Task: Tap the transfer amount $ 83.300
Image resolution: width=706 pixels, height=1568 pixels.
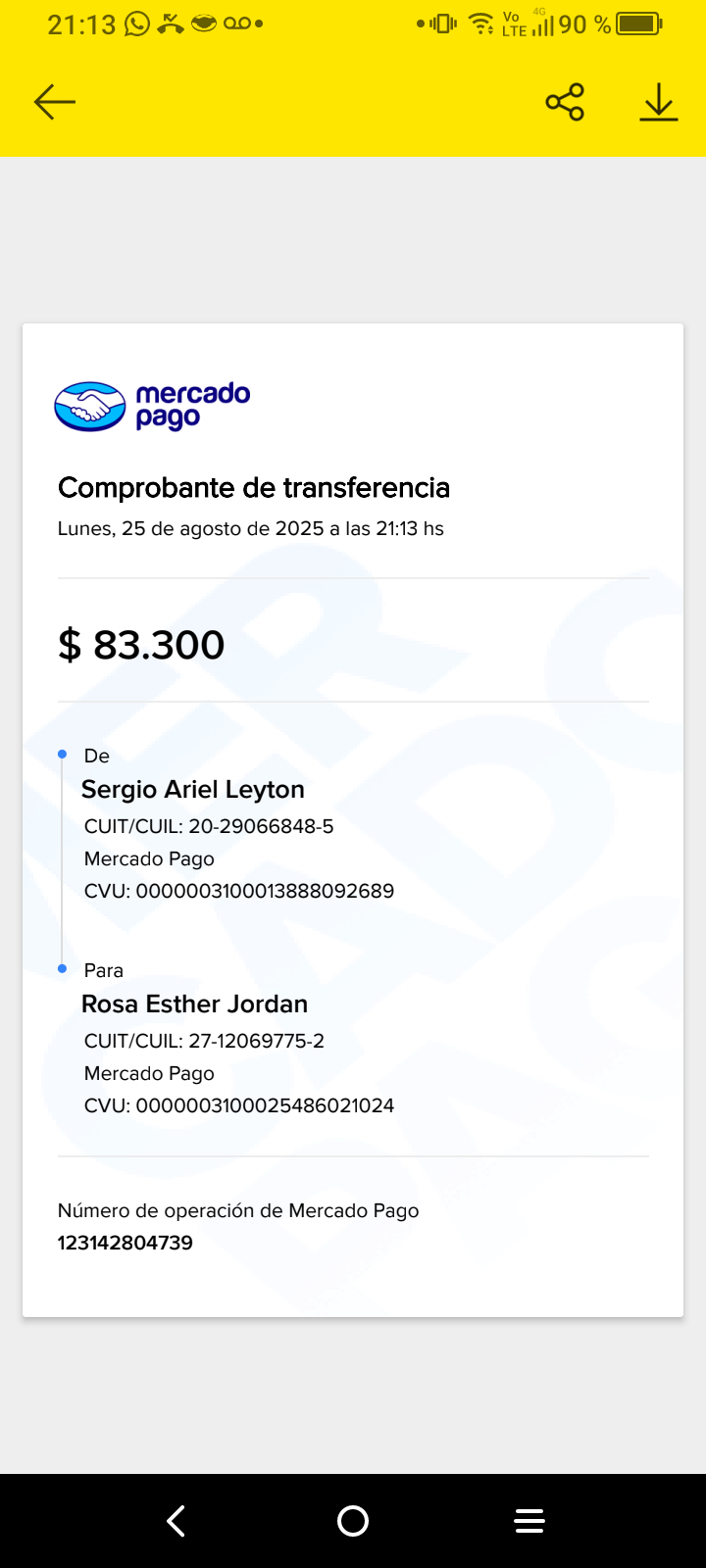Action: [142, 645]
